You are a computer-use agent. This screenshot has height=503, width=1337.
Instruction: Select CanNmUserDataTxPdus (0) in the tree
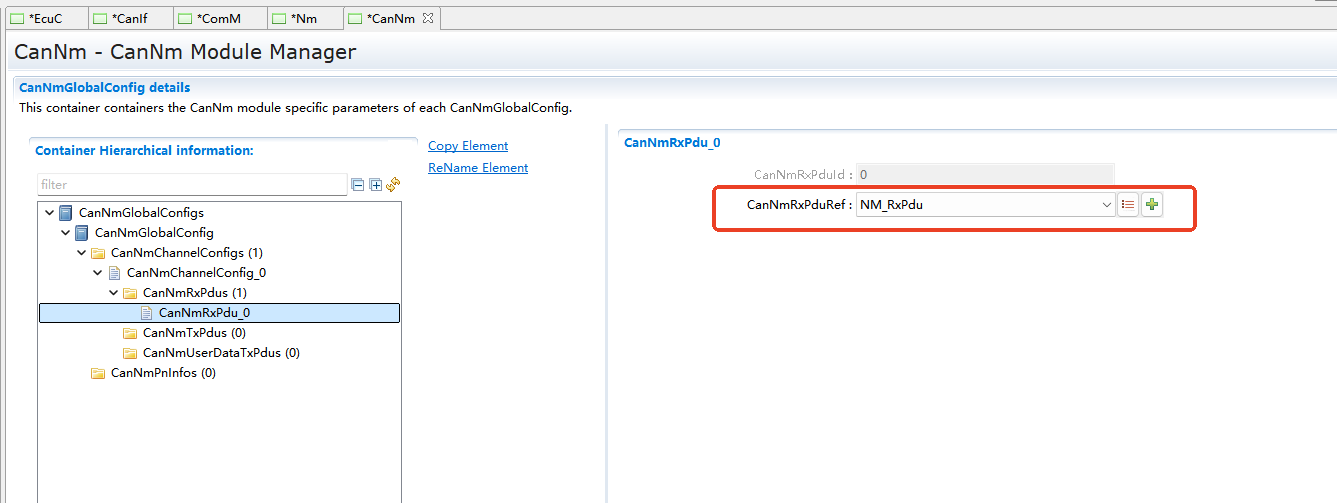point(221,353)
